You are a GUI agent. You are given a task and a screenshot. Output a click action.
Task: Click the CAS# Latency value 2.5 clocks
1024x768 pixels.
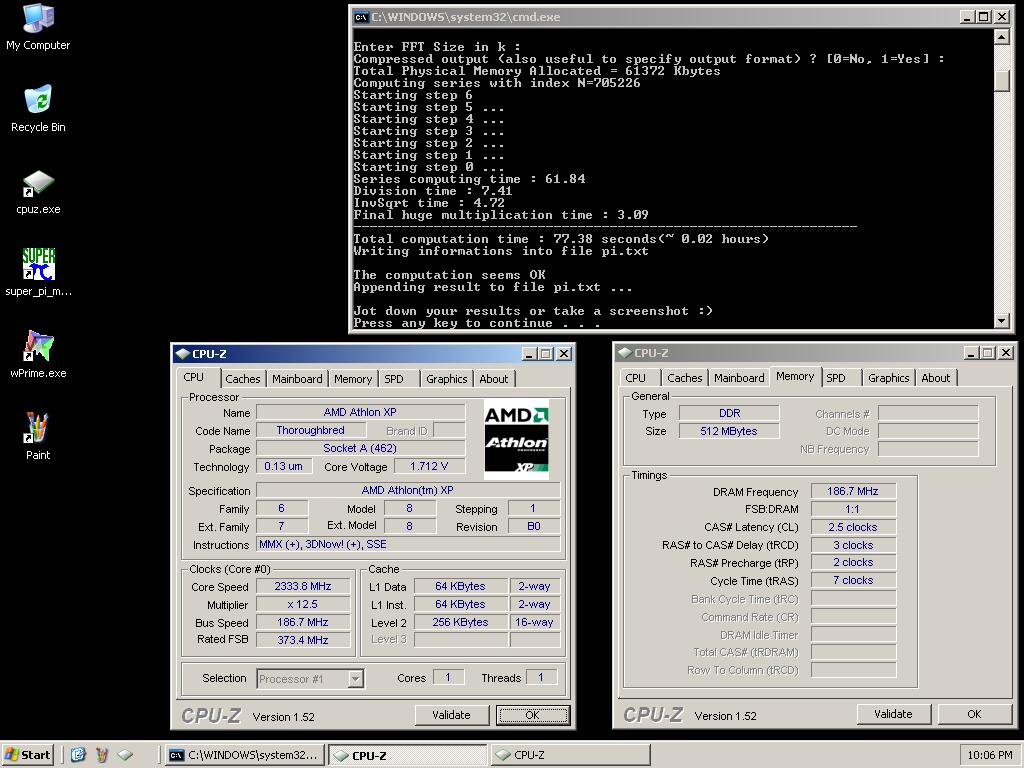(x=853, y=527)
